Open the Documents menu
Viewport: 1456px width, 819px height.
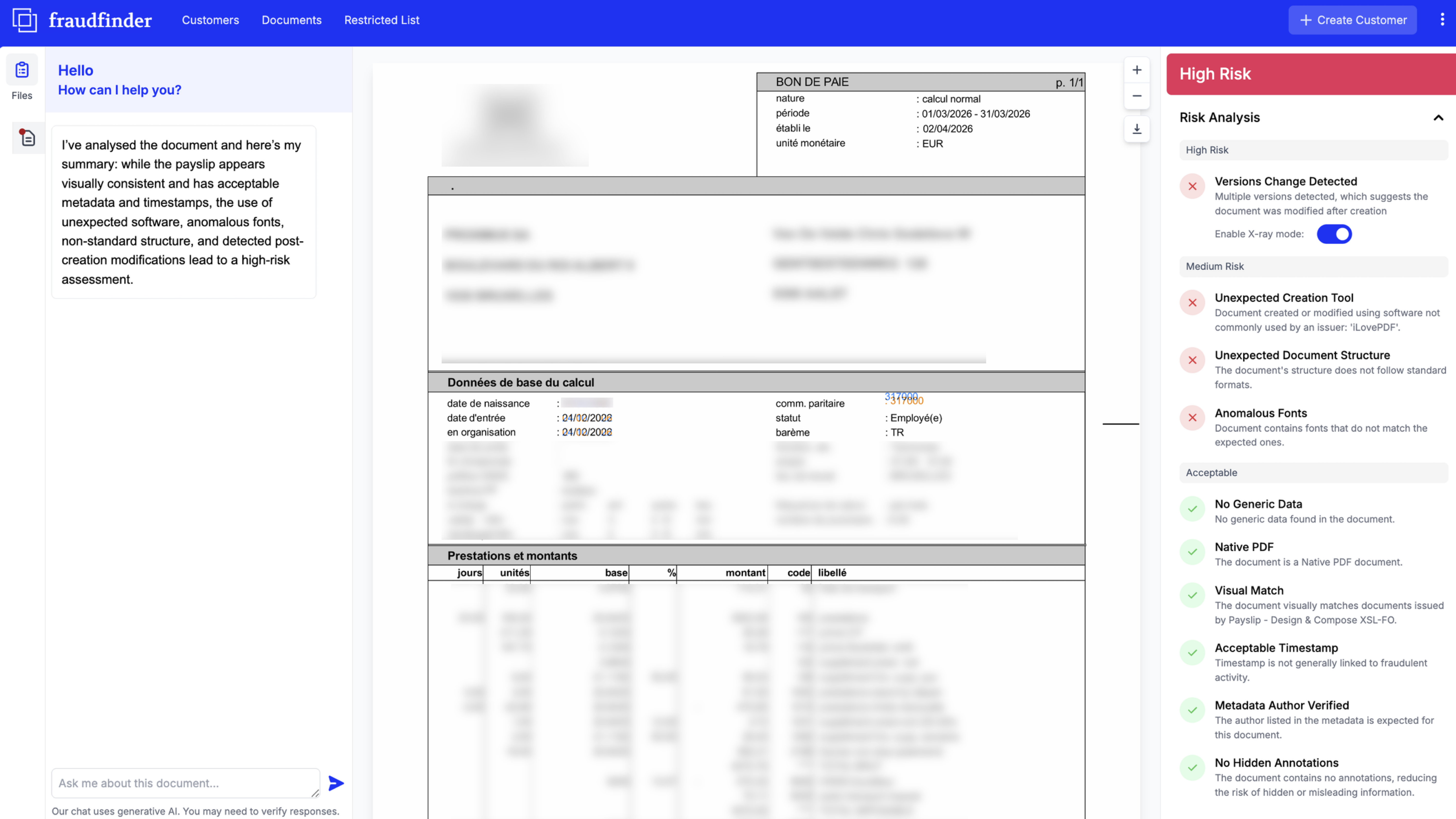click(x=291, y=20)
